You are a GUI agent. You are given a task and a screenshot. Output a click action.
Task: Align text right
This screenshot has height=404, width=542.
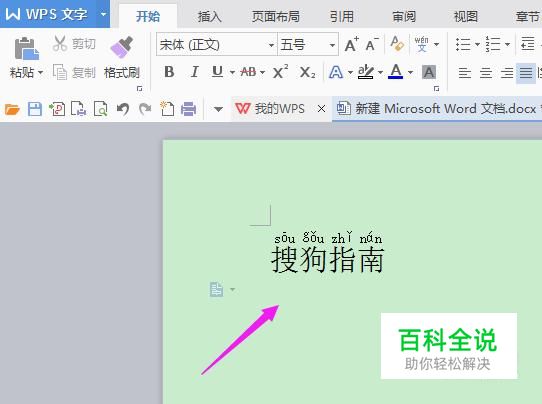coord(507,73)
